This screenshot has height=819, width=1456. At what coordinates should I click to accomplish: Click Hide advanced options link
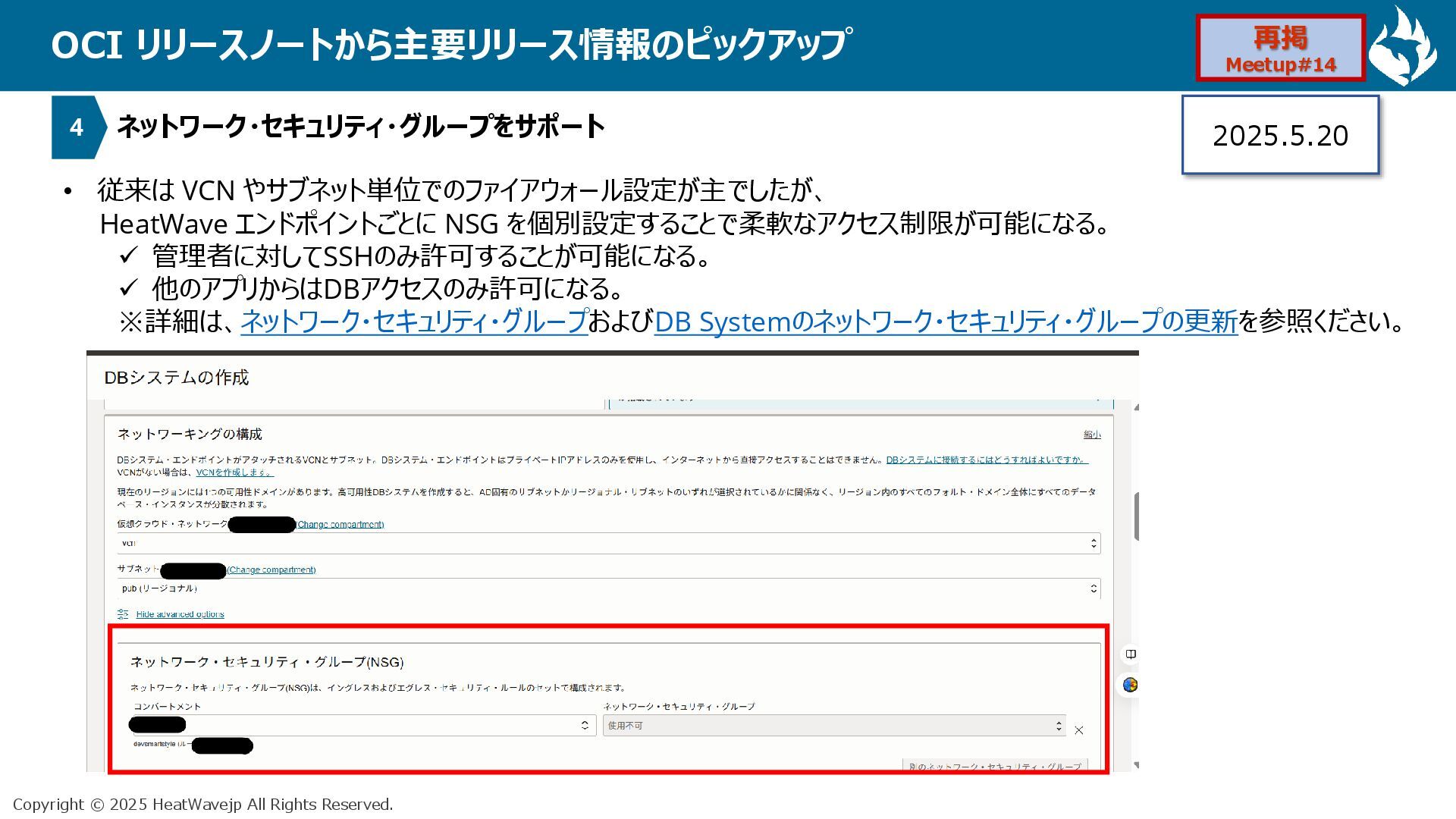(180, 614)
